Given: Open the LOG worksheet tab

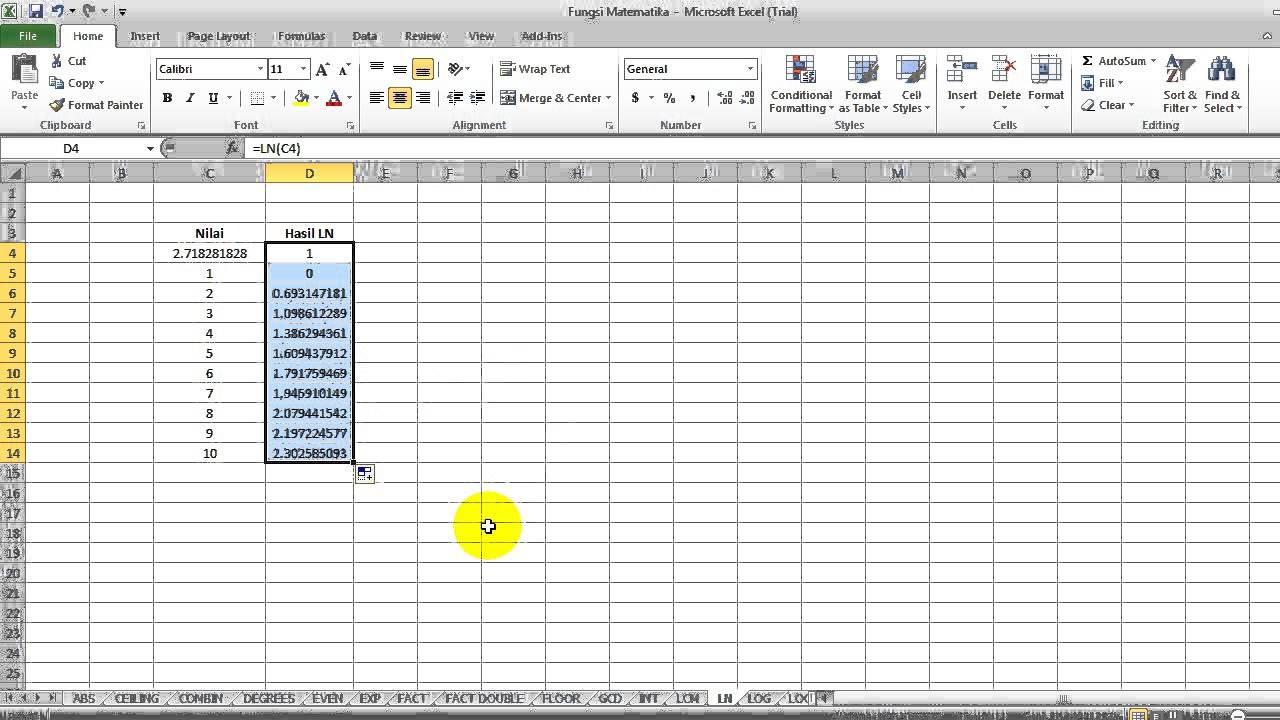Looking at the screenshot, I should coord(759,698).
